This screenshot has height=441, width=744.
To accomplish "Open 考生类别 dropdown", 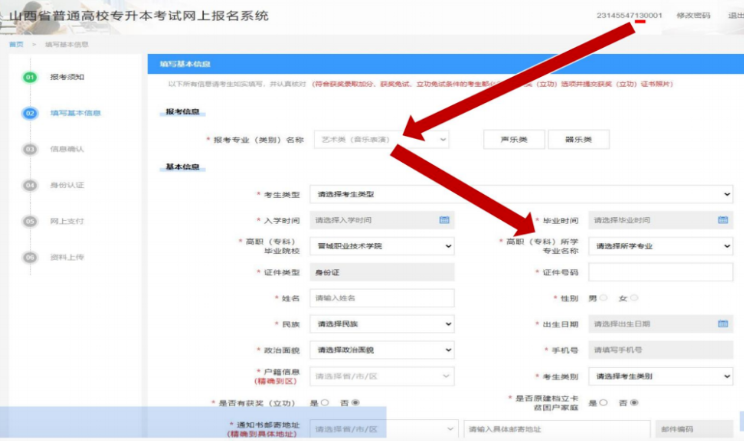I will click(x=660, y=376).
